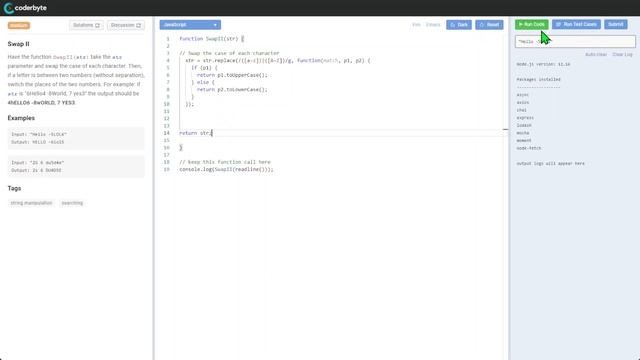Click the string manipulation tag

pos(31,203)
